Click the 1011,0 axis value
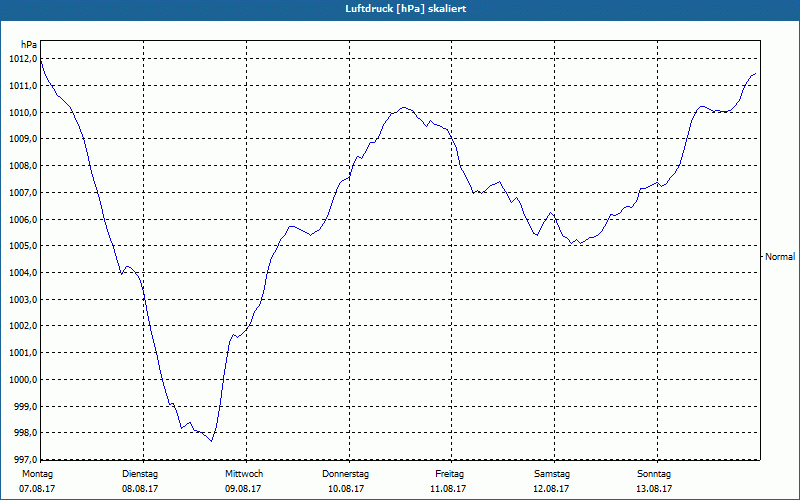Image resolution: width=800 pixels, height=500 pixels. point(23,86)
